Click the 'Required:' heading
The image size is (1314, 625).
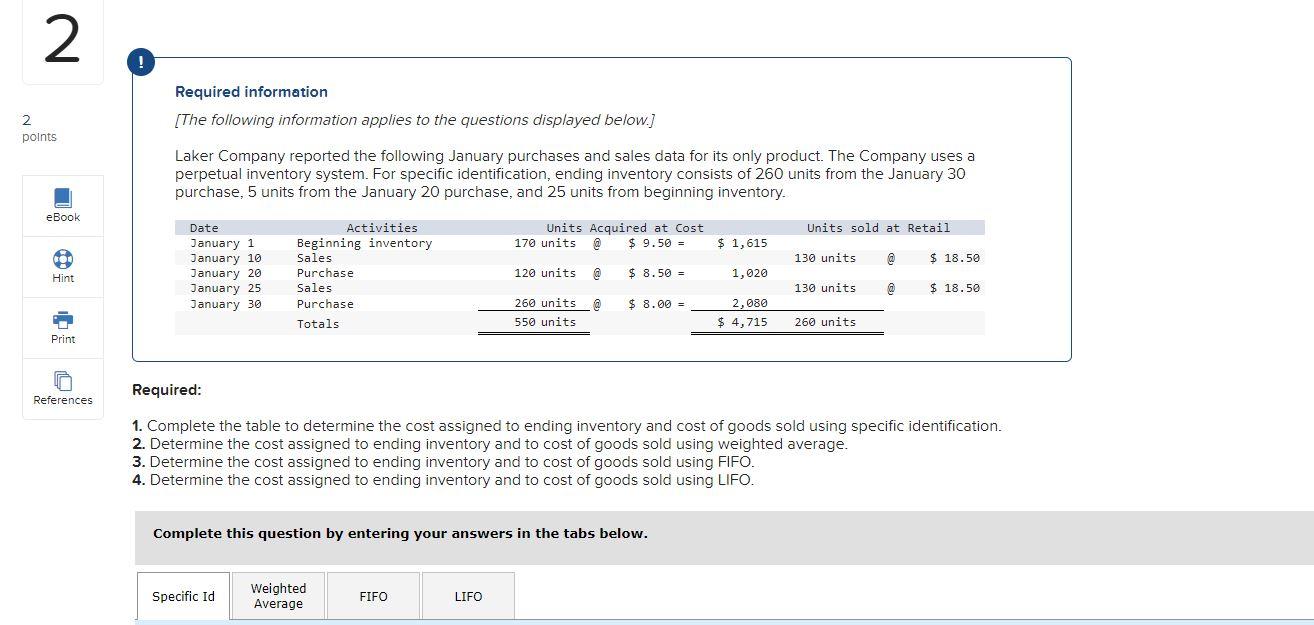coord(167,390)
